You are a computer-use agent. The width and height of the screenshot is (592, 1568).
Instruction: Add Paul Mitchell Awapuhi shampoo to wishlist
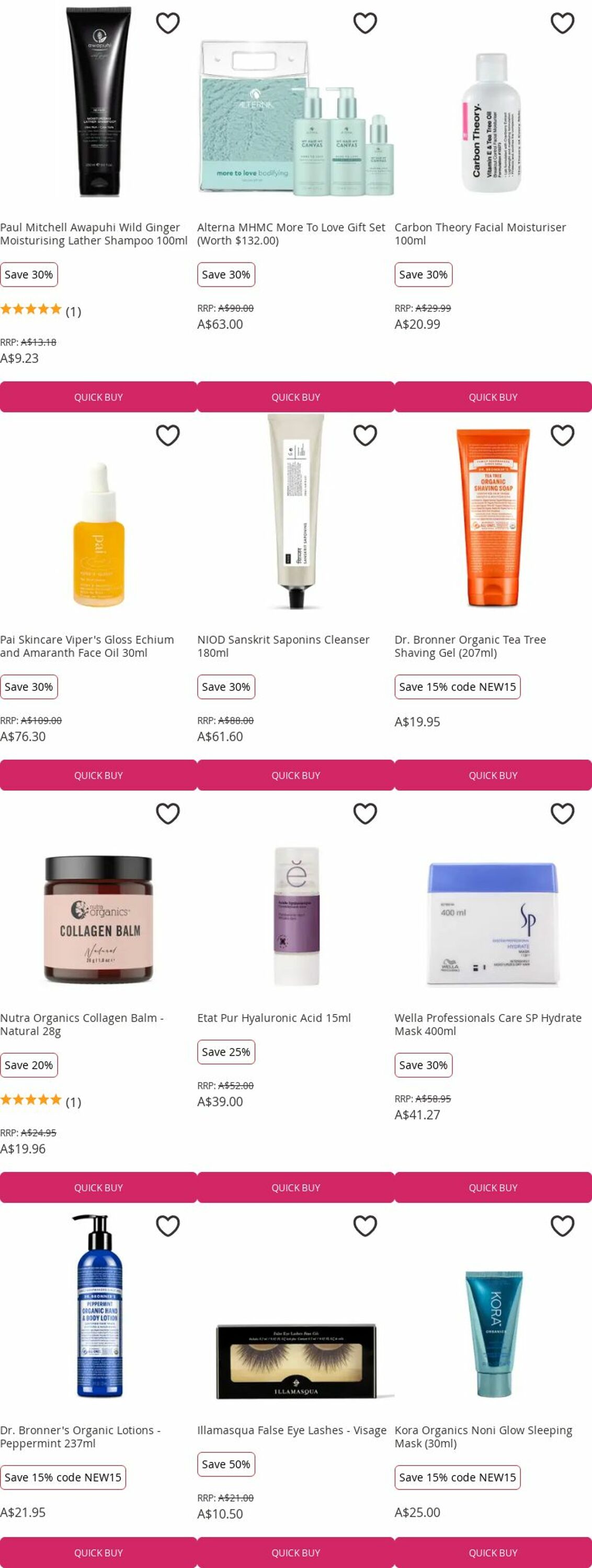pyautogui.click(x=167, y=23)
